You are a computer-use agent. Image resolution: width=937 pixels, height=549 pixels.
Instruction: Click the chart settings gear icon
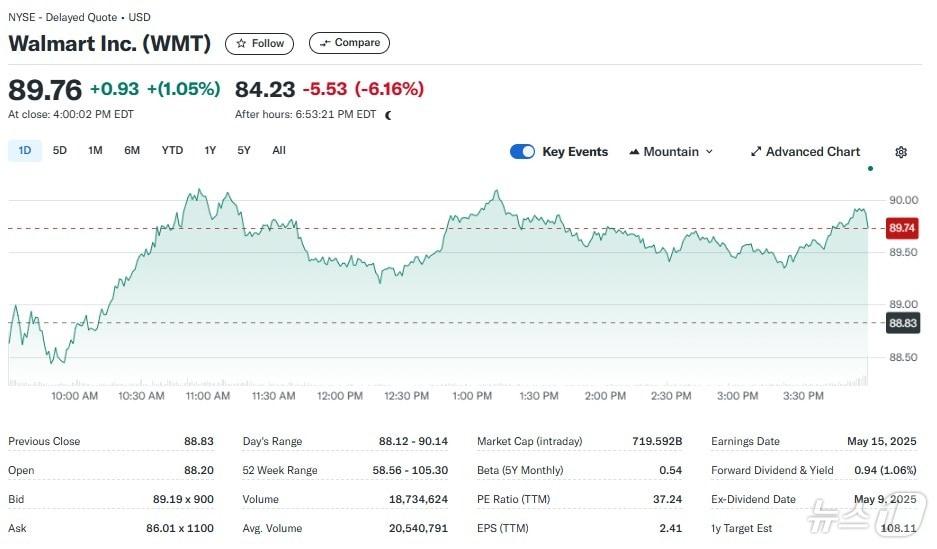tap(901, 152)
